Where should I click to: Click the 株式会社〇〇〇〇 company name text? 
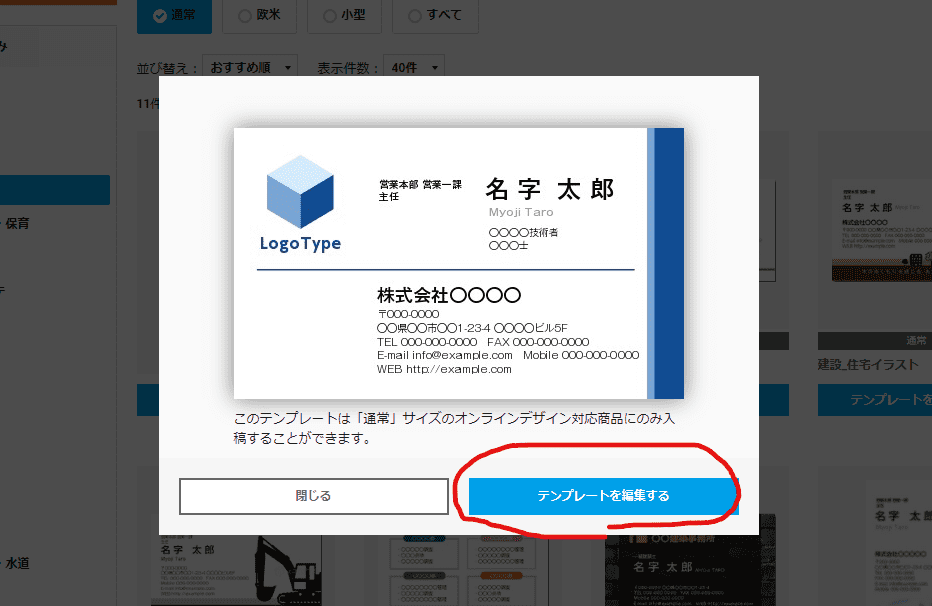pyautogui.click(x=449, y=295)
